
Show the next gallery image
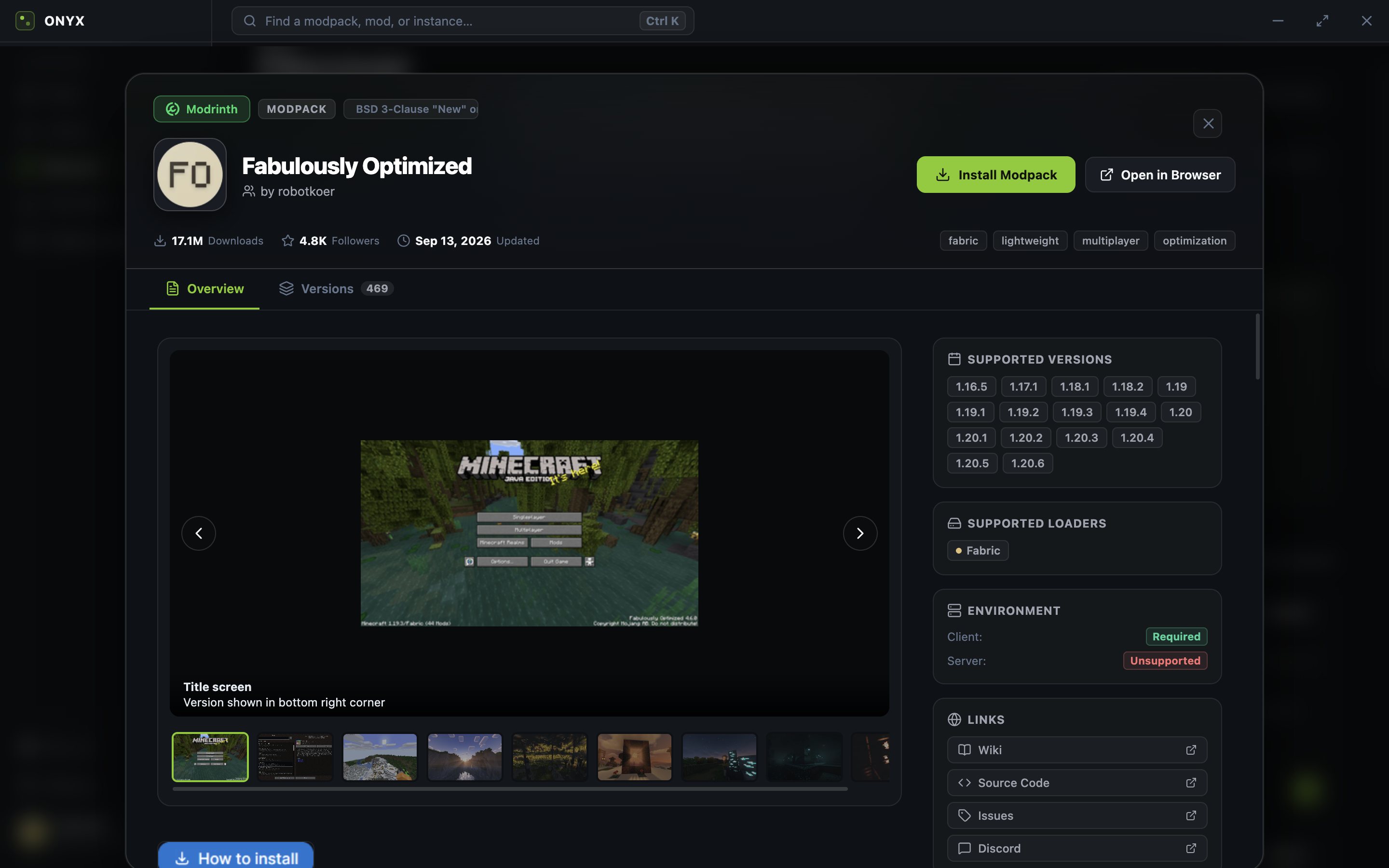click(860, 533)
